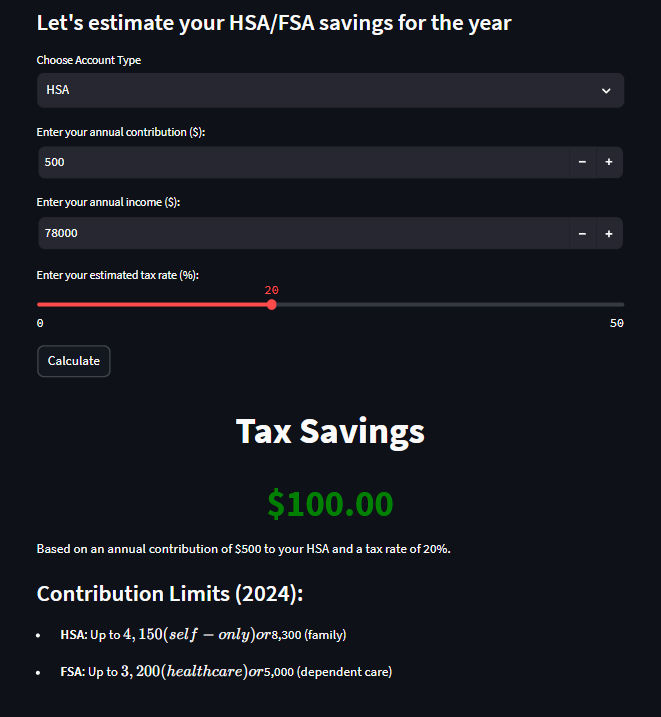Click the 'Enter your estimated tax rate' label

click(117, 275)
